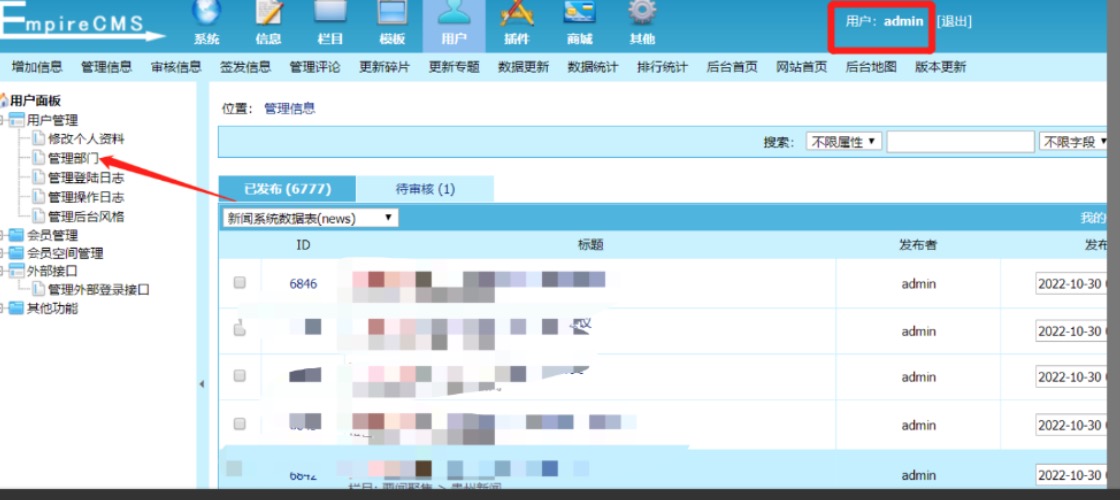Open the 管理部门 tree item
This screenshot has width=1120, height=500.
point(73,159)
